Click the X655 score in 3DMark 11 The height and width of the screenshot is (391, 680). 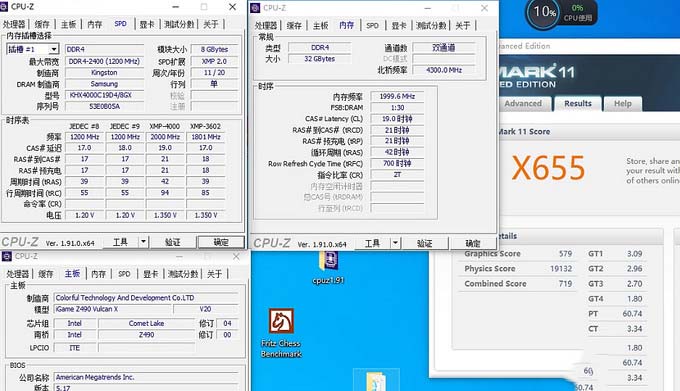pyautogui.click(x=549, y=168)
